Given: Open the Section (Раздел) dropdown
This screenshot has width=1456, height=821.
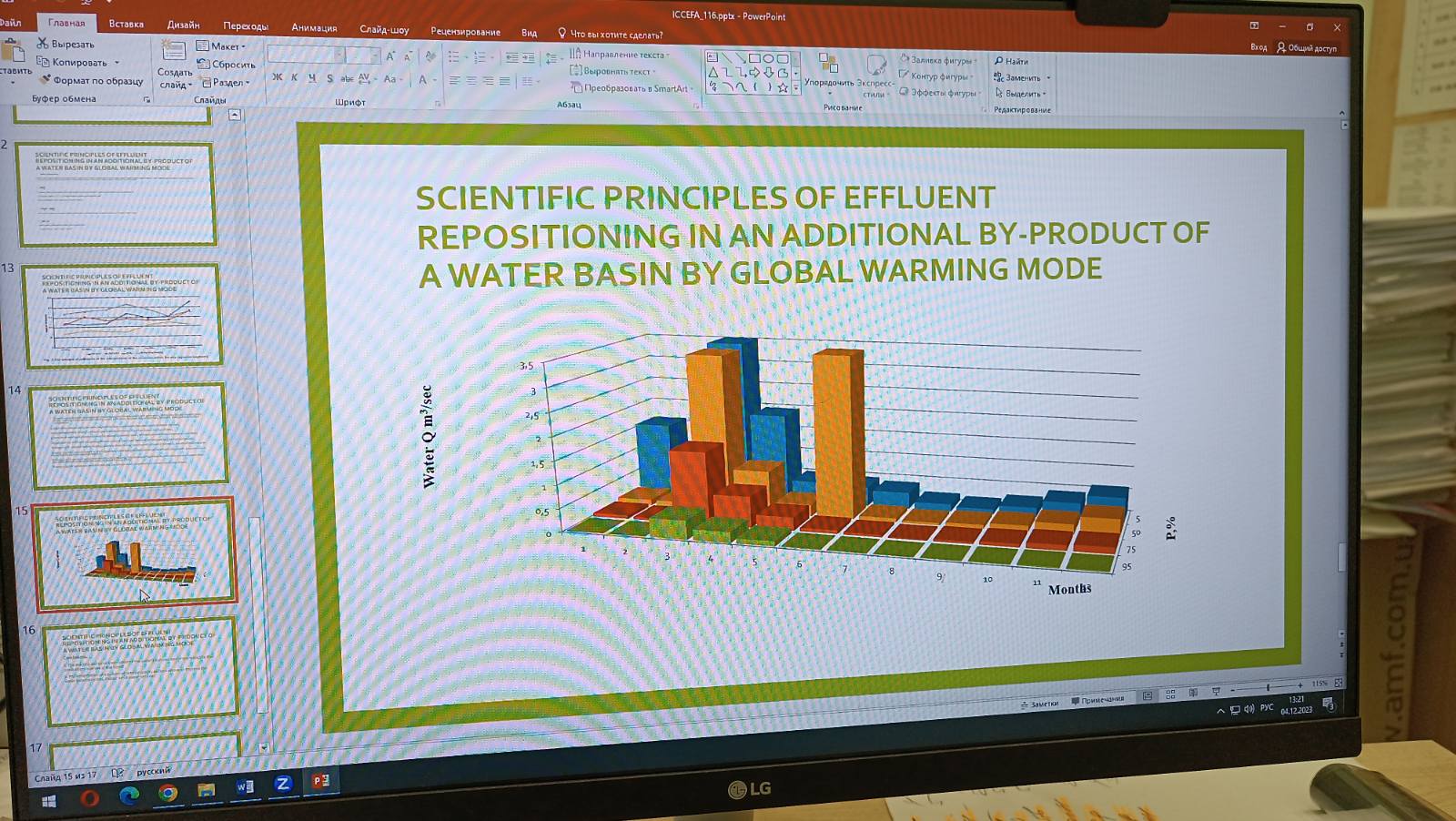Looking at the screenshot, I should point(224,83).
